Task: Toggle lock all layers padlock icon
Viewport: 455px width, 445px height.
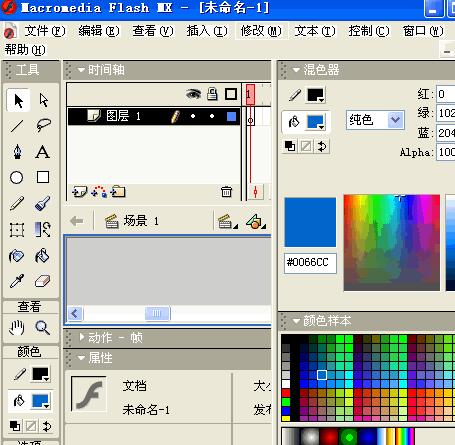Action: [212, 94]
